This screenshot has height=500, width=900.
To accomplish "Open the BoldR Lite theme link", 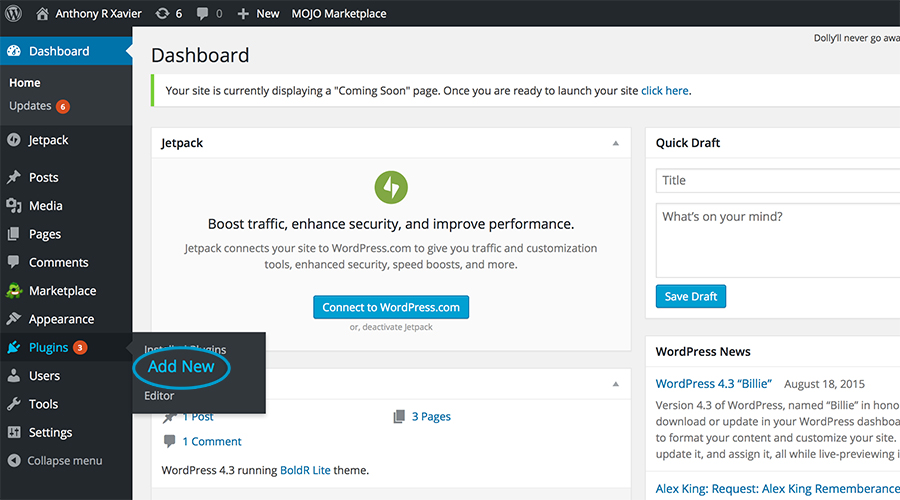I will coord(305,470).
